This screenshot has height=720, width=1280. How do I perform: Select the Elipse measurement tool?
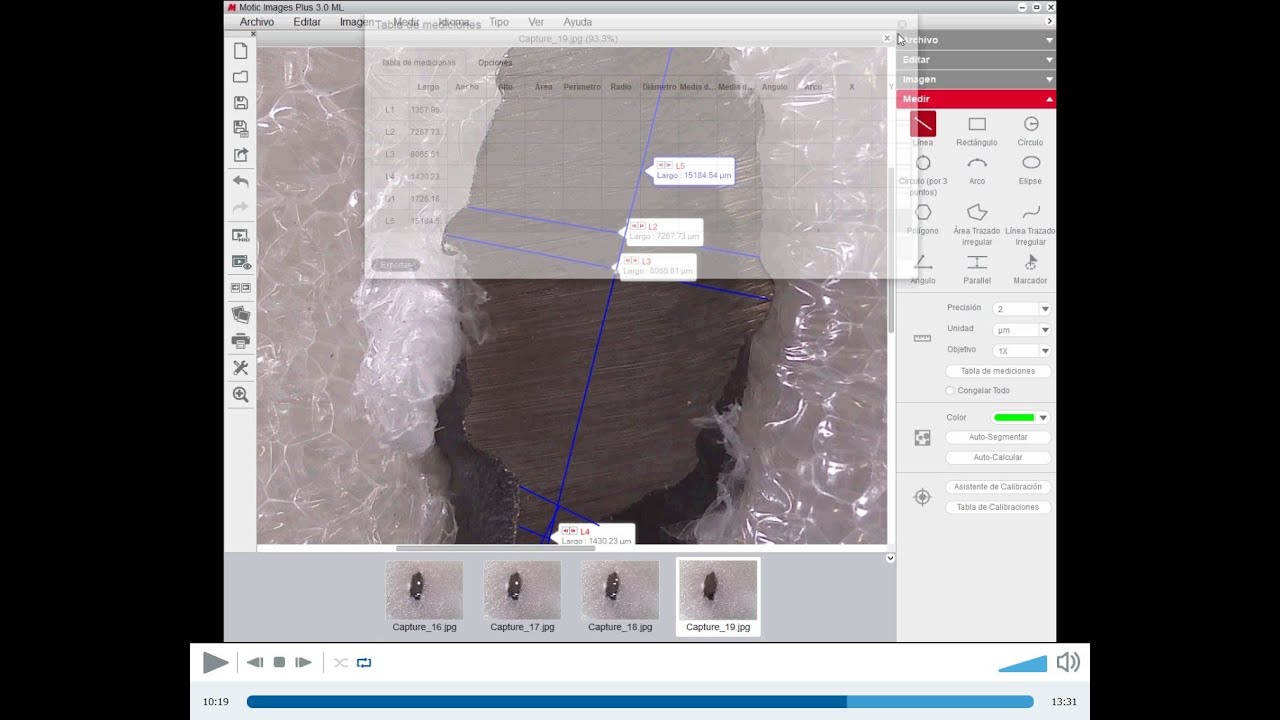[x=1031, y=163]
